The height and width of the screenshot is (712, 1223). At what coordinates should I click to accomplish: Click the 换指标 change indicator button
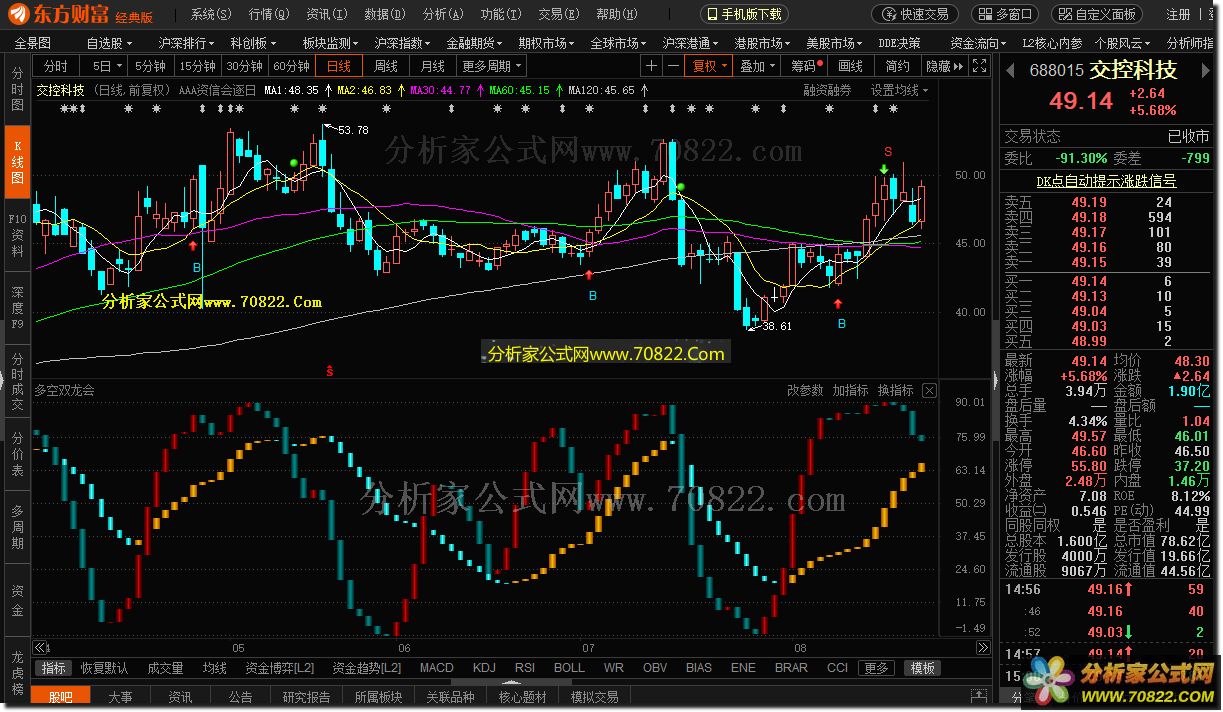tap(895, 390)
